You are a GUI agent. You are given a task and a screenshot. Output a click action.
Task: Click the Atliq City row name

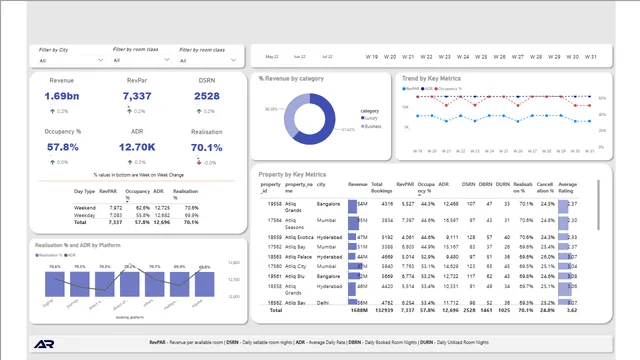tap(295, 266)
